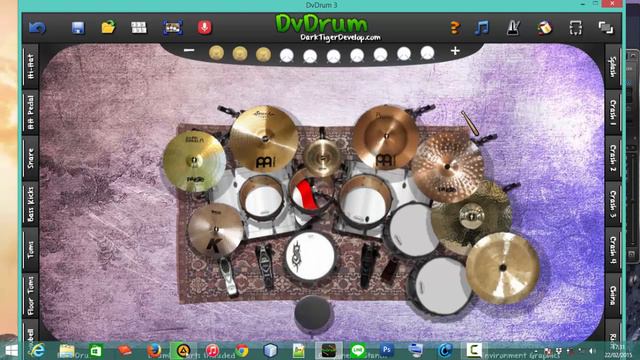The width and height of the screenshot is (640, 360).
Task: Launch Internet Explorer from taskbar
Action: [x=38, y=350]
